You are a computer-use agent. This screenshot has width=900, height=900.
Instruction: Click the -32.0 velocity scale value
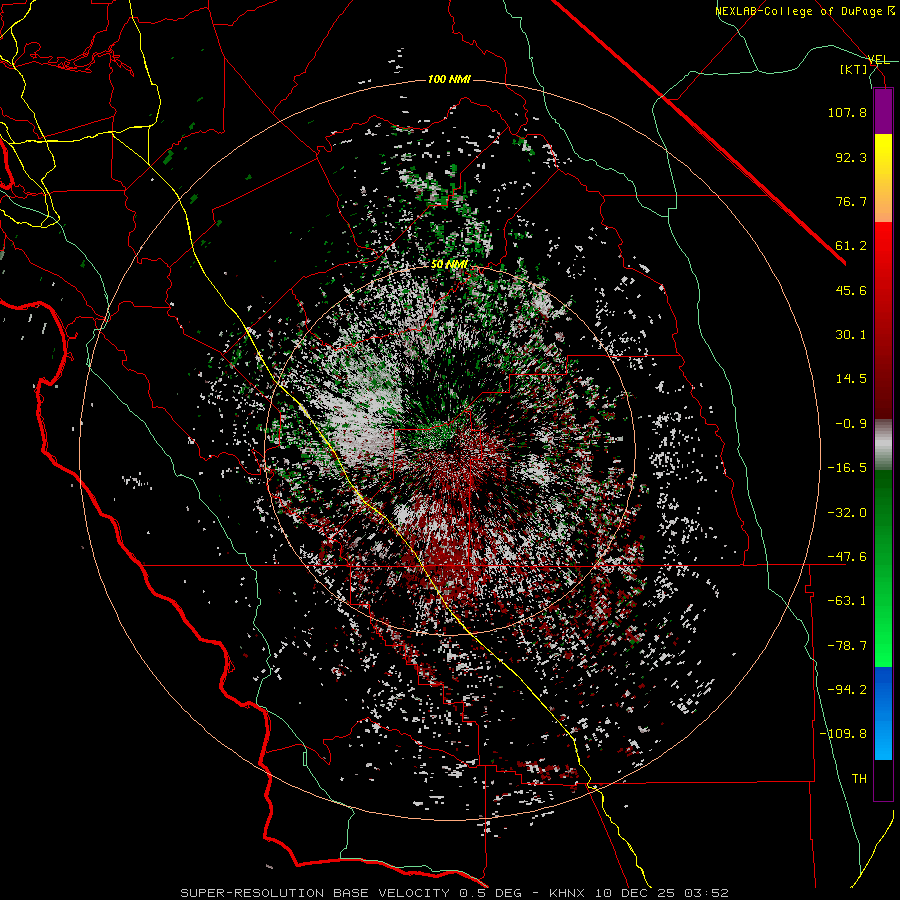(847, 513)
